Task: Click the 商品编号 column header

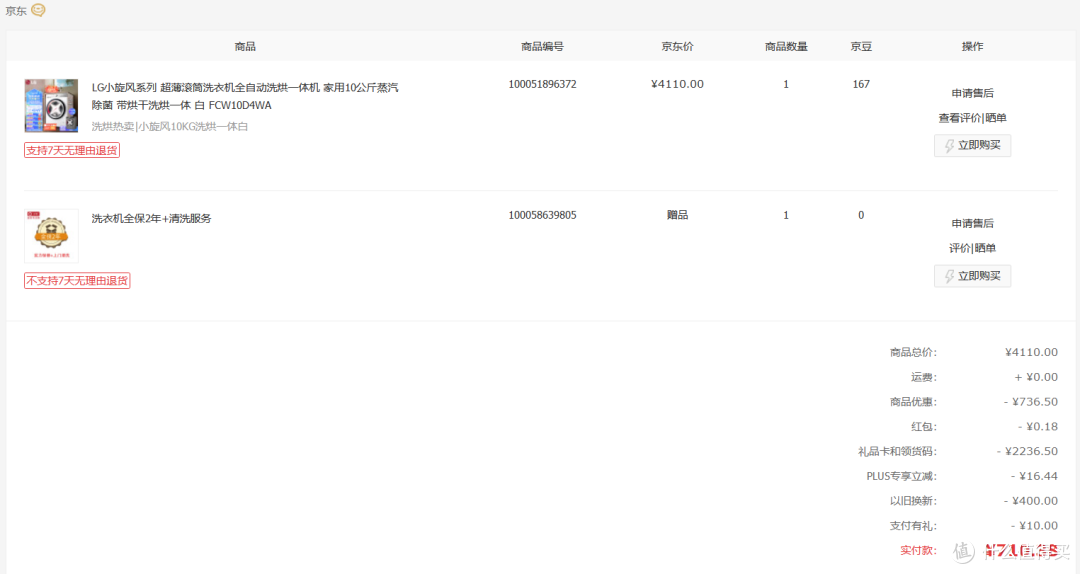Action: coord(542,46)
